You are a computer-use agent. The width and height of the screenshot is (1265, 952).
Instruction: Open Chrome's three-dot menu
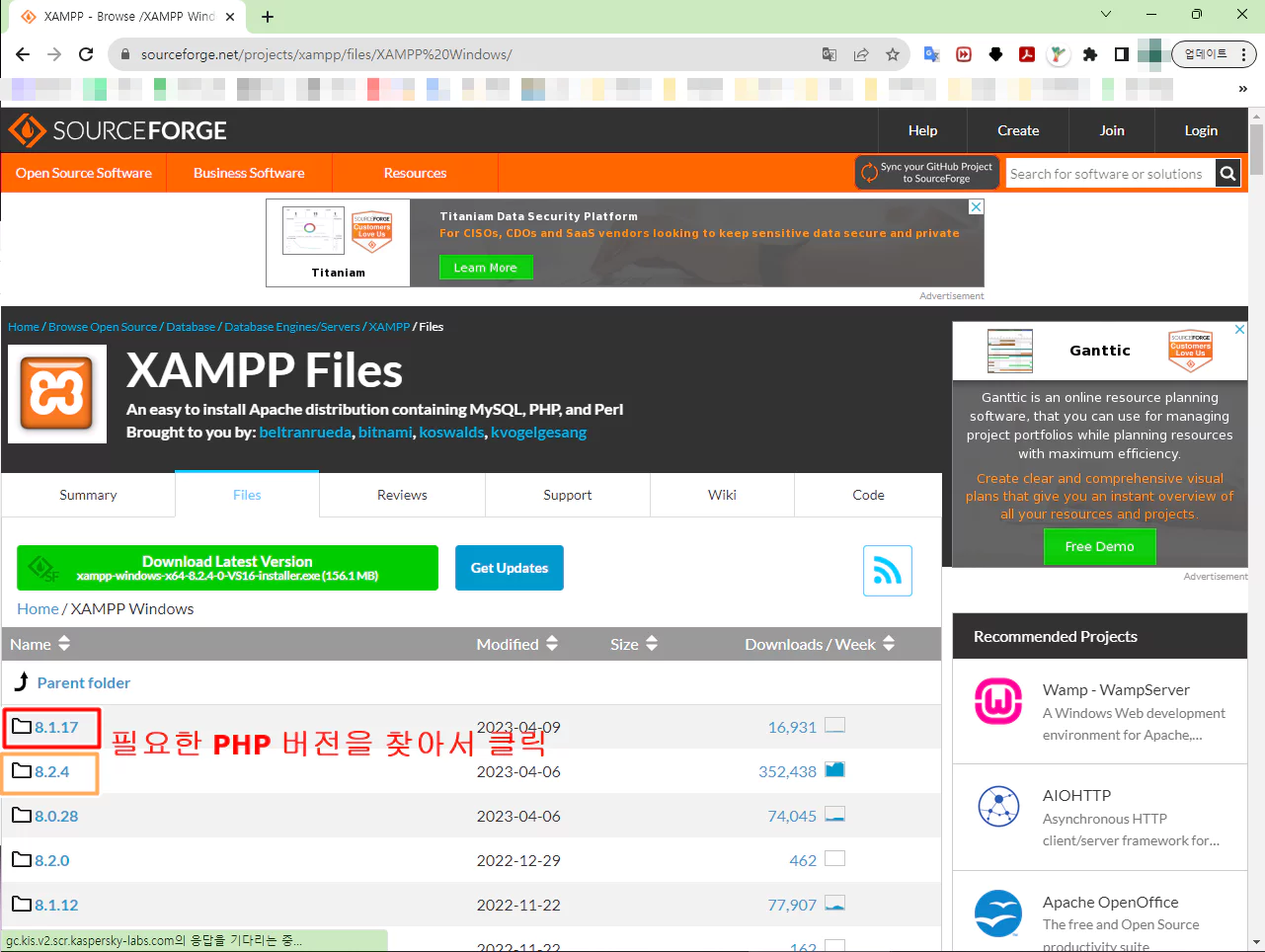pyautogui.click(x=1243, y=54)
